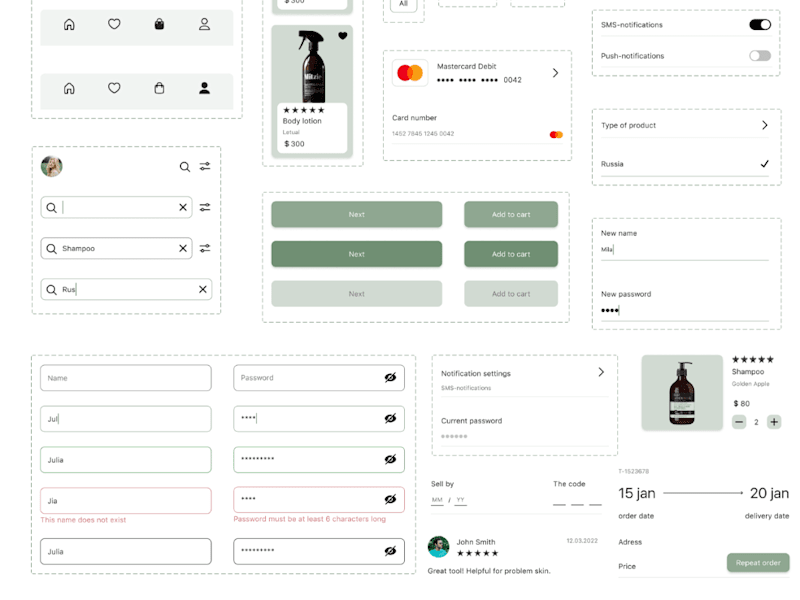Click the '20 jan' delivery date

(x=769, y=493)
